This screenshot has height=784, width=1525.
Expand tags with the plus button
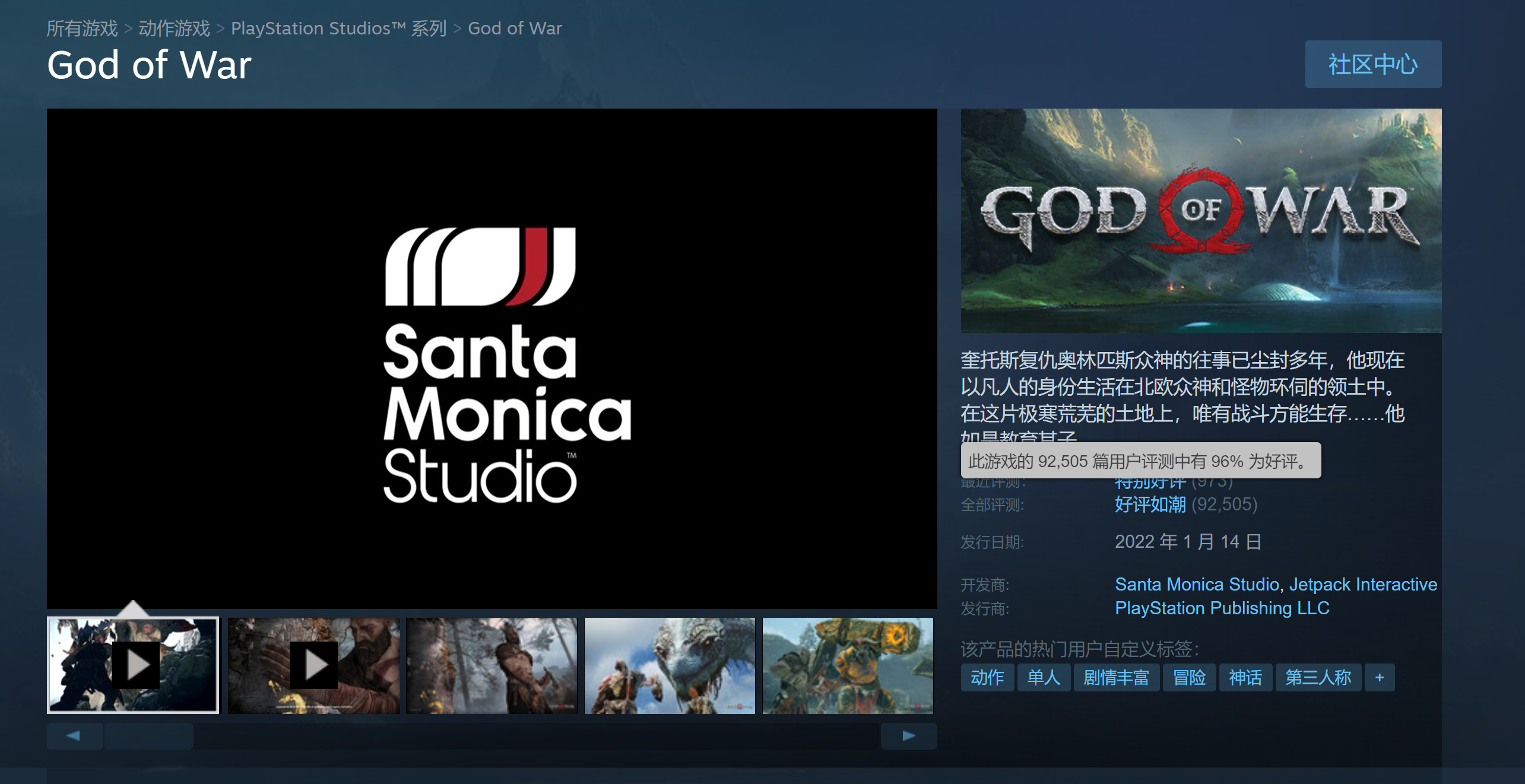coord(1380,677)
